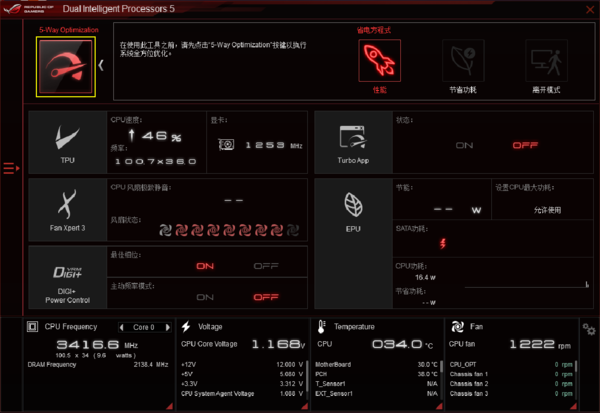
Task: Click the ROG Republic of Gamers logo
Action: click(x=29, y=8)
